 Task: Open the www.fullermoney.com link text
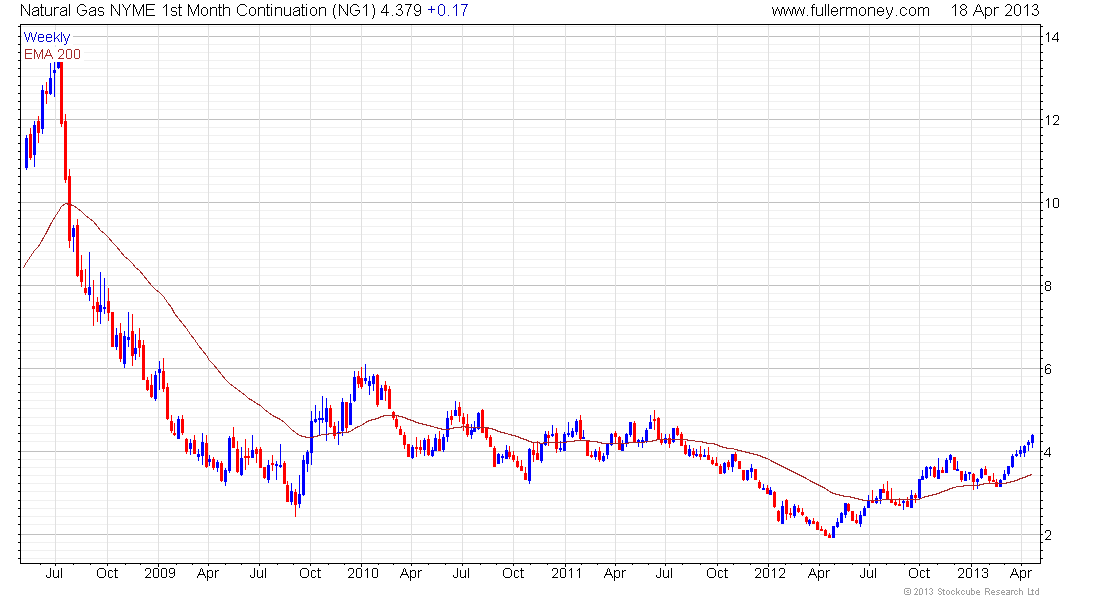tap(850, 11)
